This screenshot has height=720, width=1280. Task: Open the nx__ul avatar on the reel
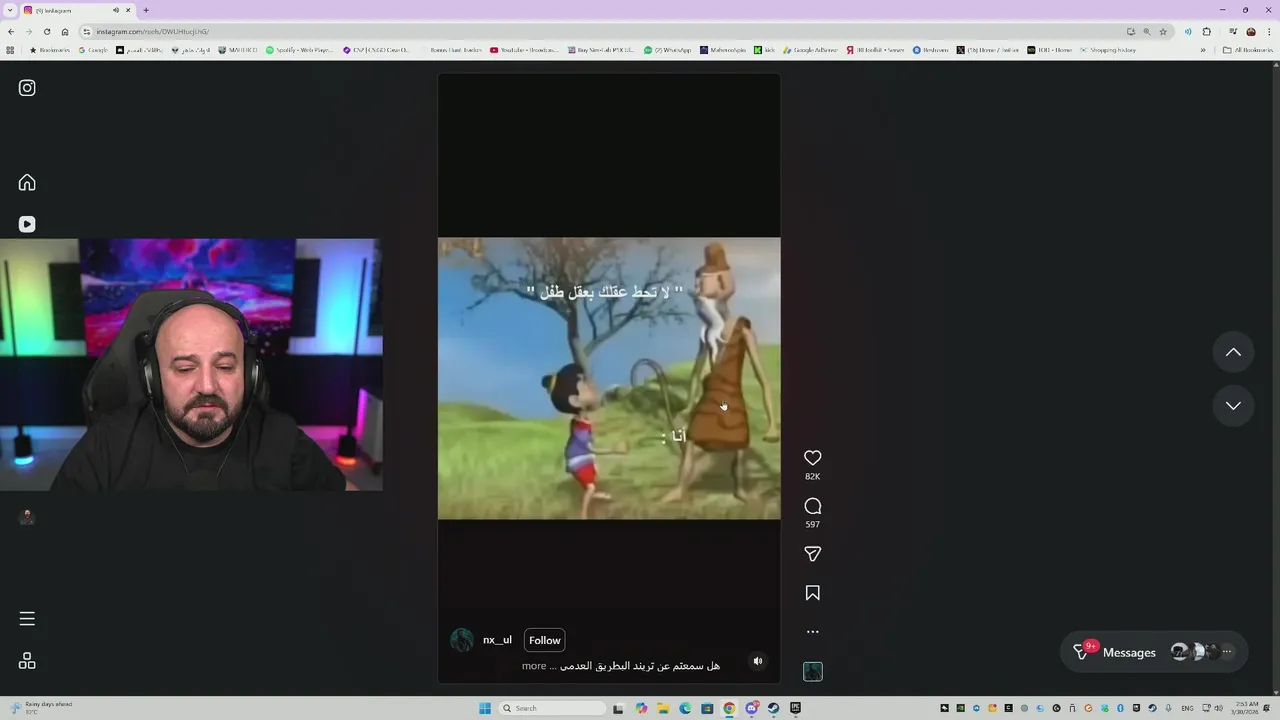click(x=462, y=640)
